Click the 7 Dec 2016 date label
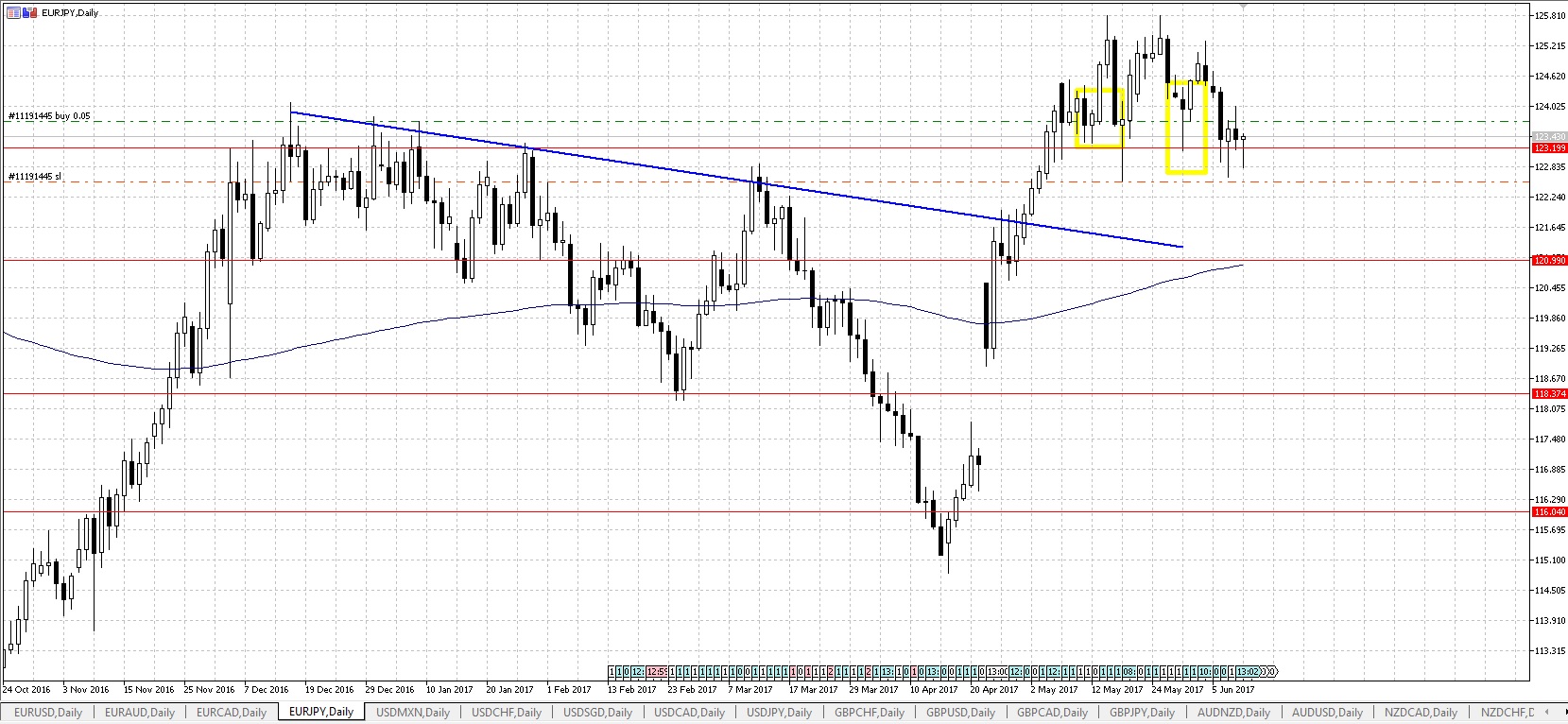1568x724 pixels. (267, 690)
